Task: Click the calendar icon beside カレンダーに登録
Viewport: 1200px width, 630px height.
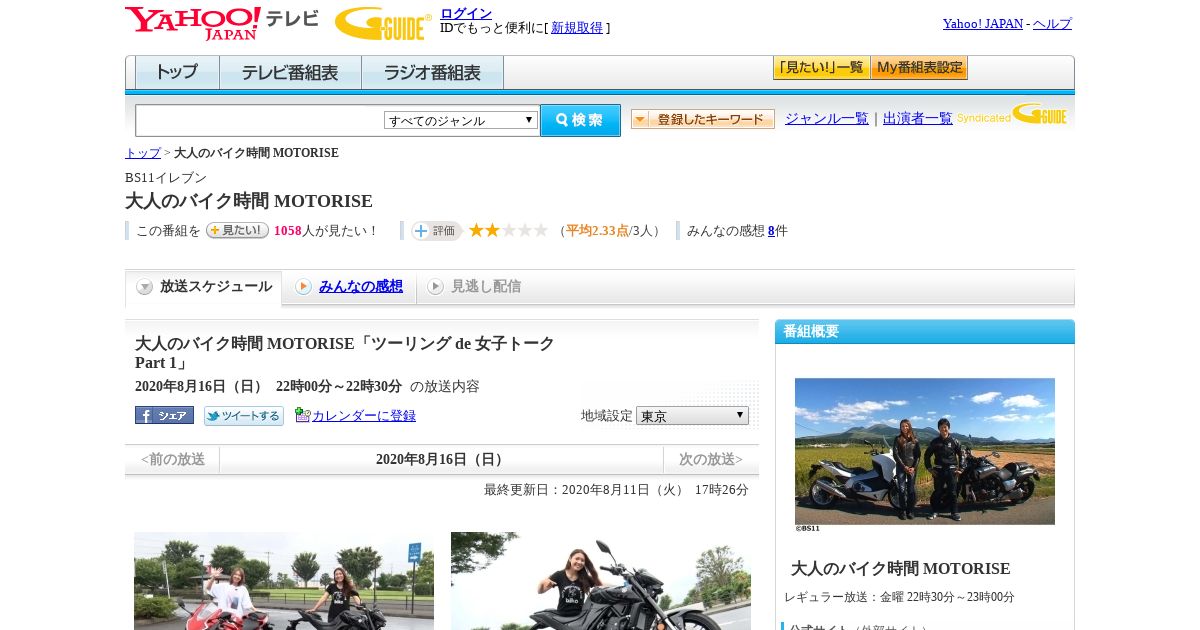Action: click(302, 415)
